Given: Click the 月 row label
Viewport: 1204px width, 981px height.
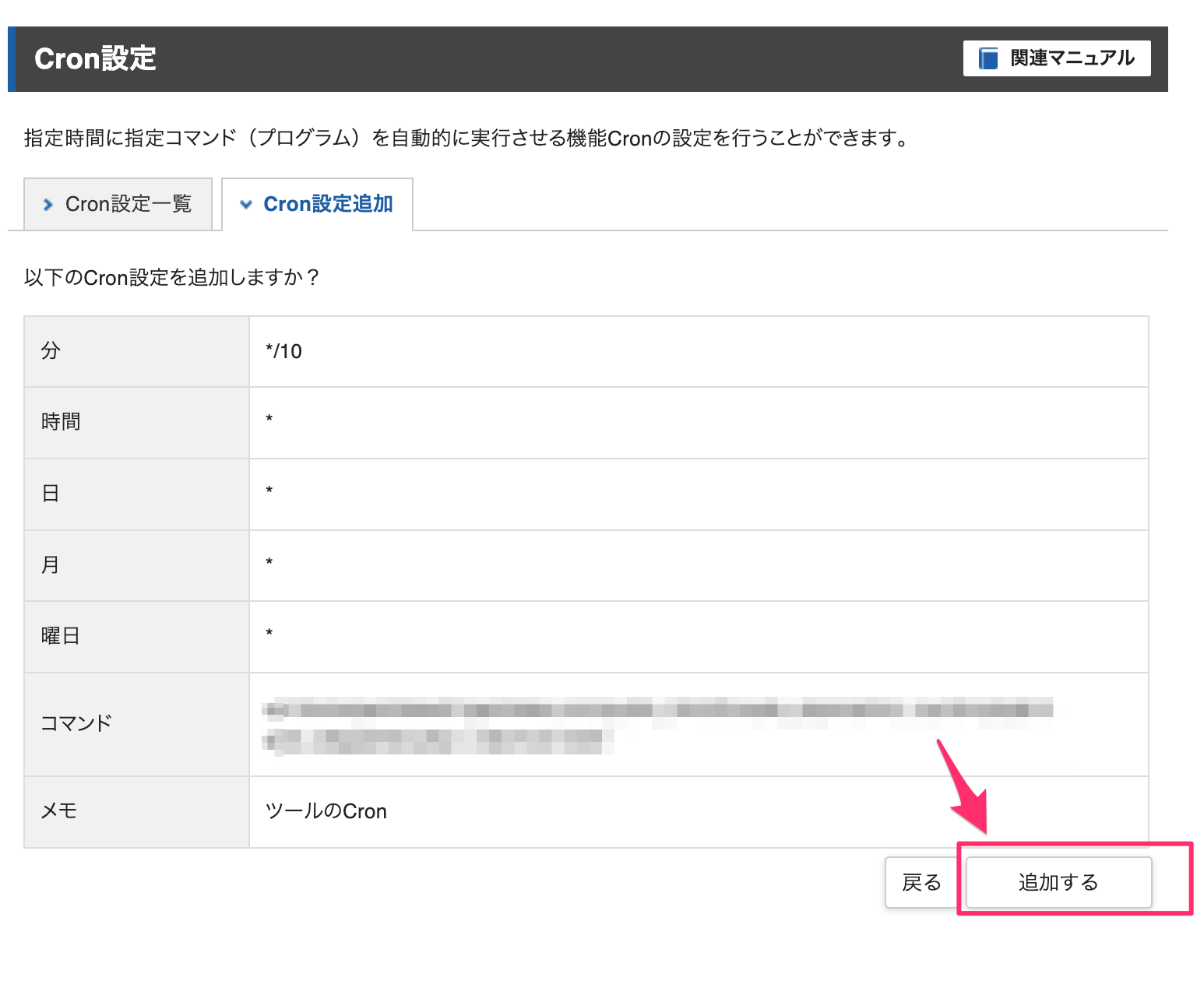Looking at the screenshot, I should click(x=51, y=565).
